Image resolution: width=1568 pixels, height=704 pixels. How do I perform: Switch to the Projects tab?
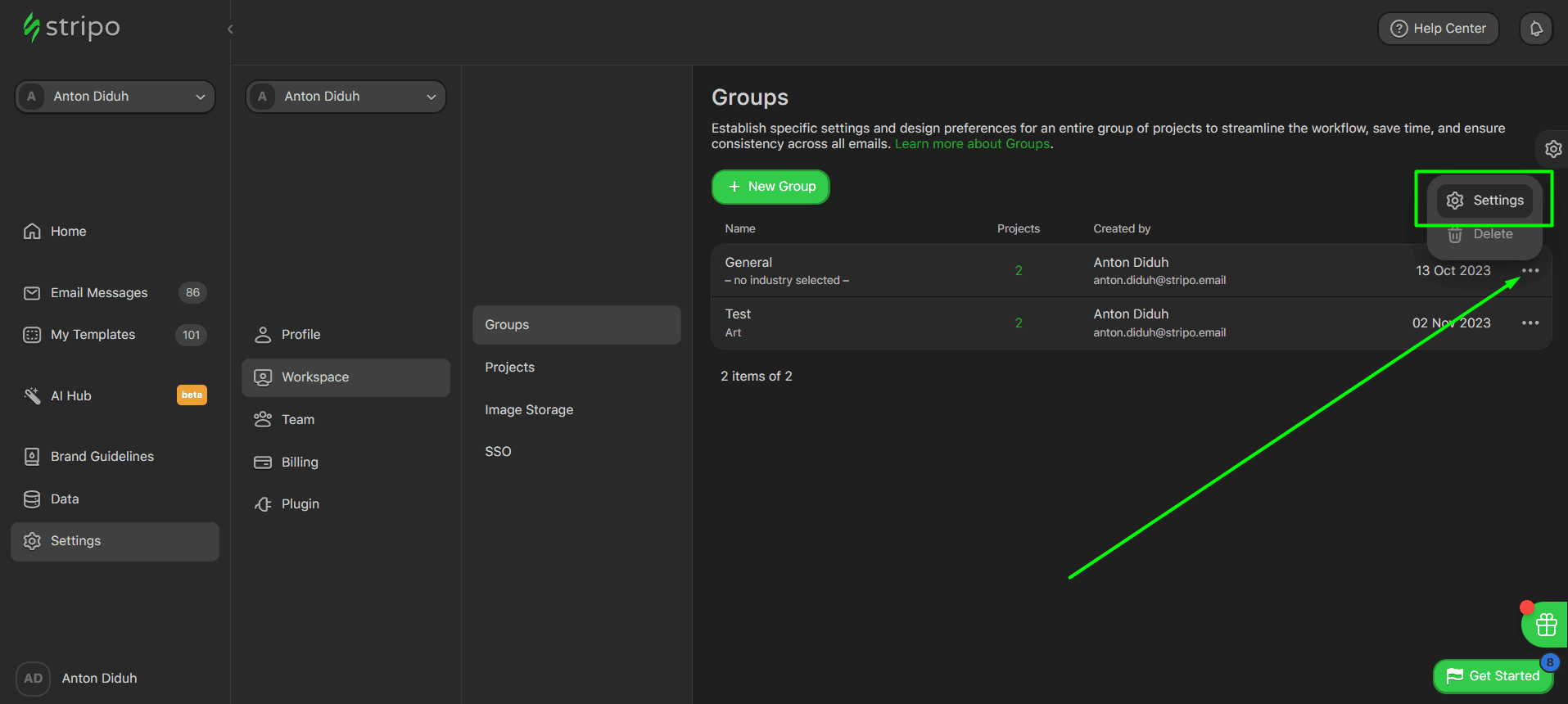(x=509, y=368)
